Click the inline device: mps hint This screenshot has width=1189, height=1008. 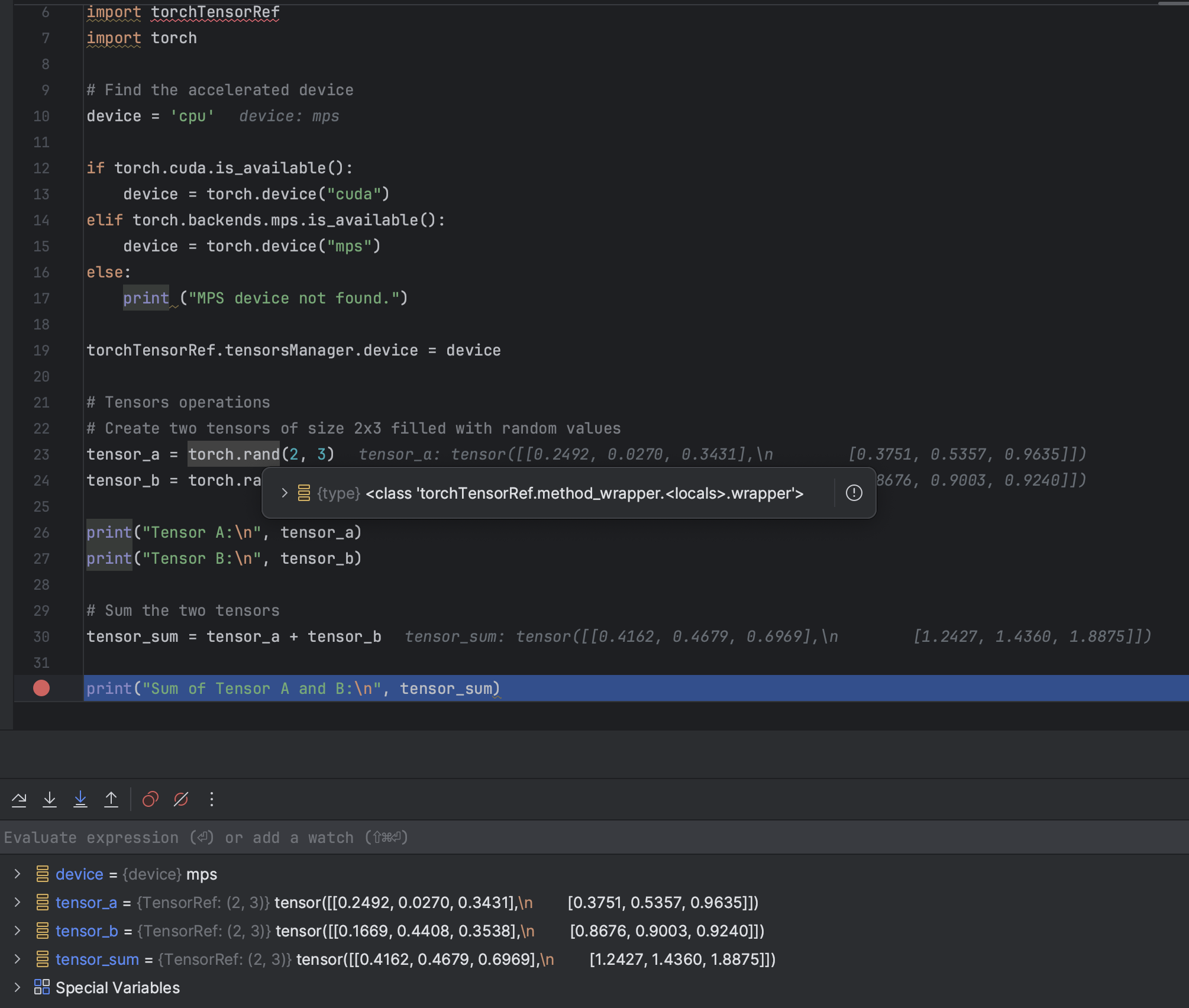(289, 116)
